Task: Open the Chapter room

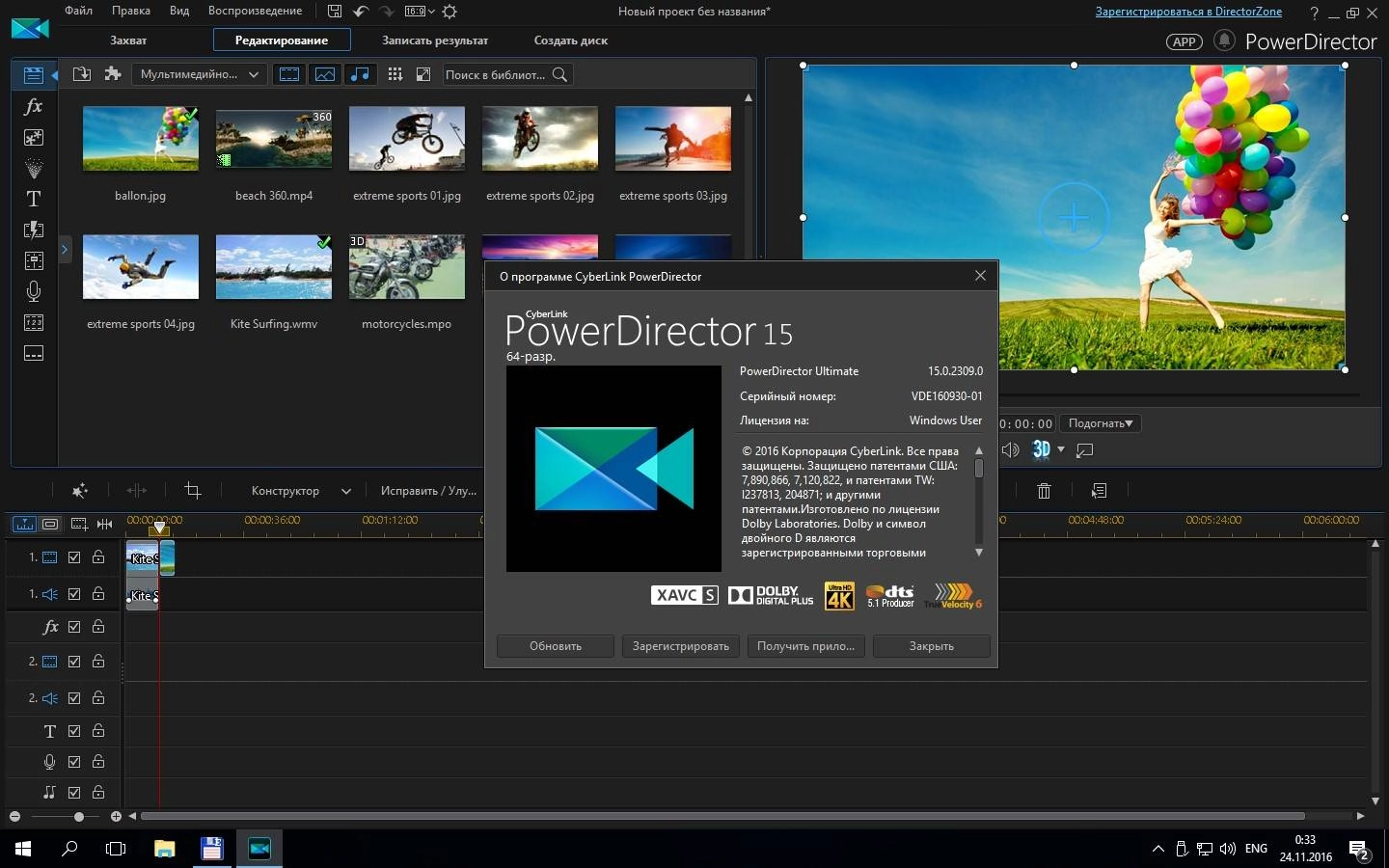Action: tap(34, 322)
